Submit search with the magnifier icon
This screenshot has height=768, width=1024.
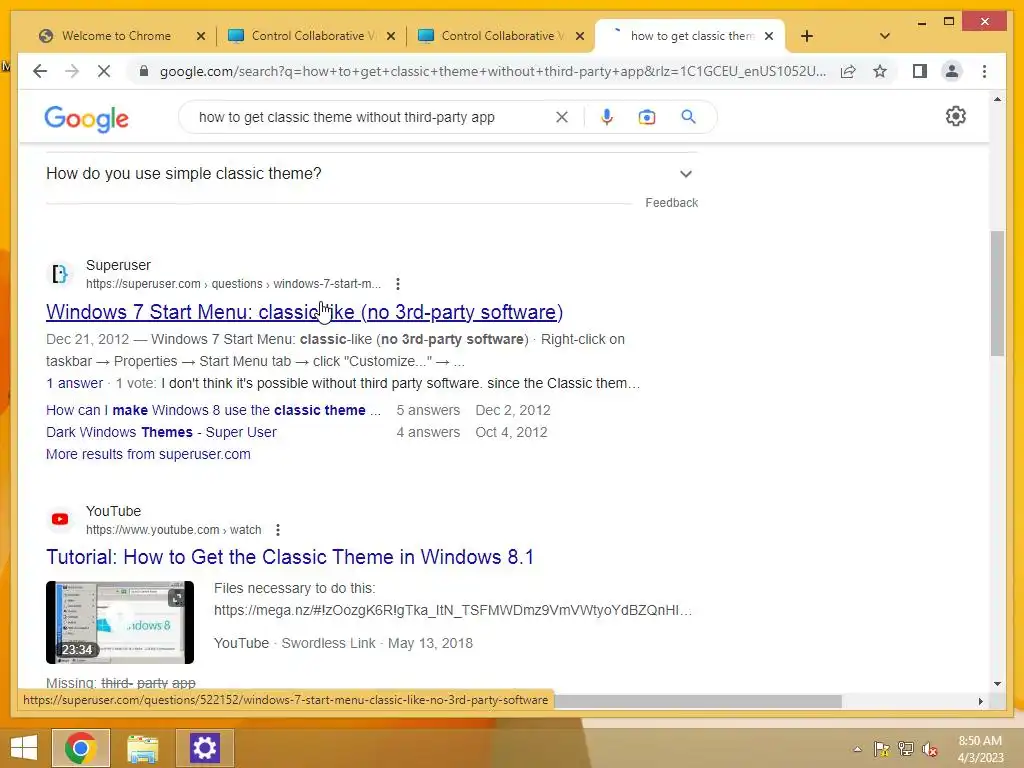tap(688, 117)
